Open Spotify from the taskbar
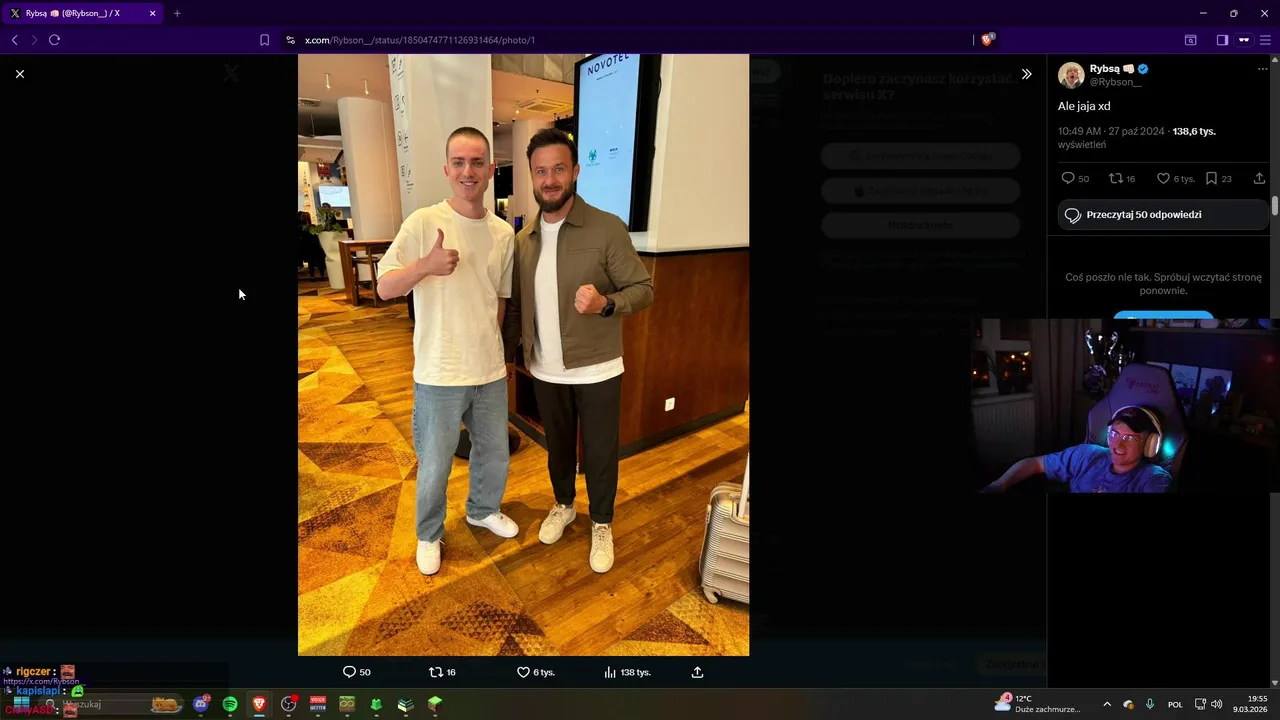This screenshot has width=1280, height=720. (x=230, y=704)
